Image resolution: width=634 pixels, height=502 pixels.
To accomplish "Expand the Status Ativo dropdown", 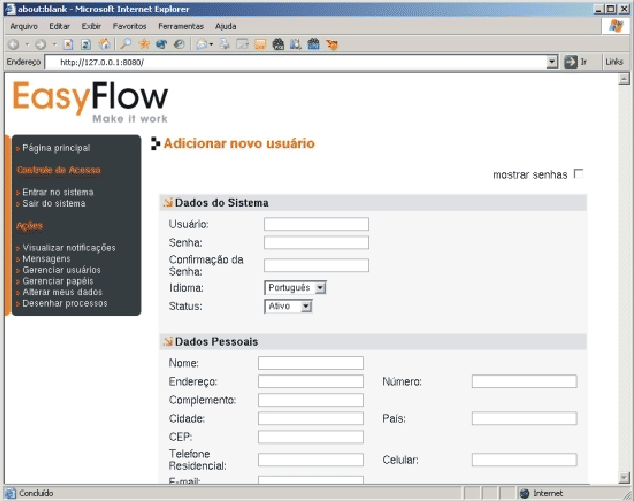I will [288, 306].
